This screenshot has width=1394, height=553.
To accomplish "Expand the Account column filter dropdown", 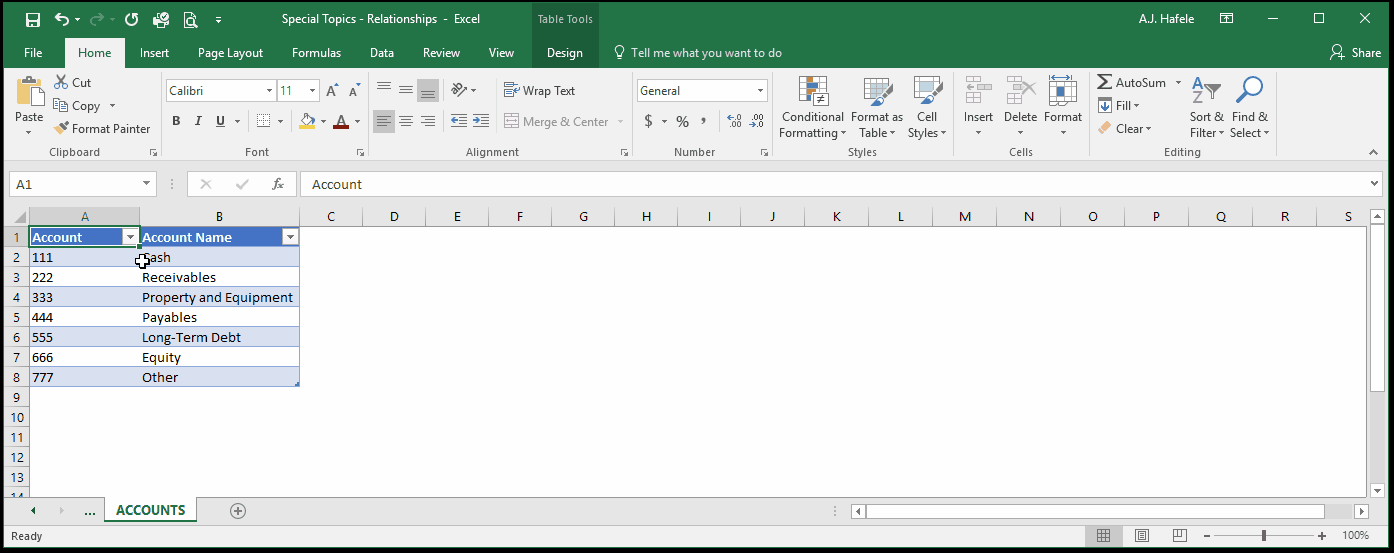I will [x=129, y=237].
